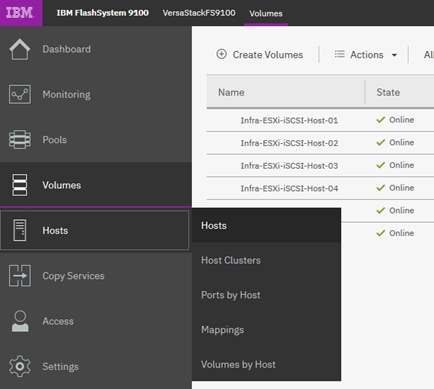Open the Pools menu label
This screenshot has width=434, height=389.
(55, 140)
